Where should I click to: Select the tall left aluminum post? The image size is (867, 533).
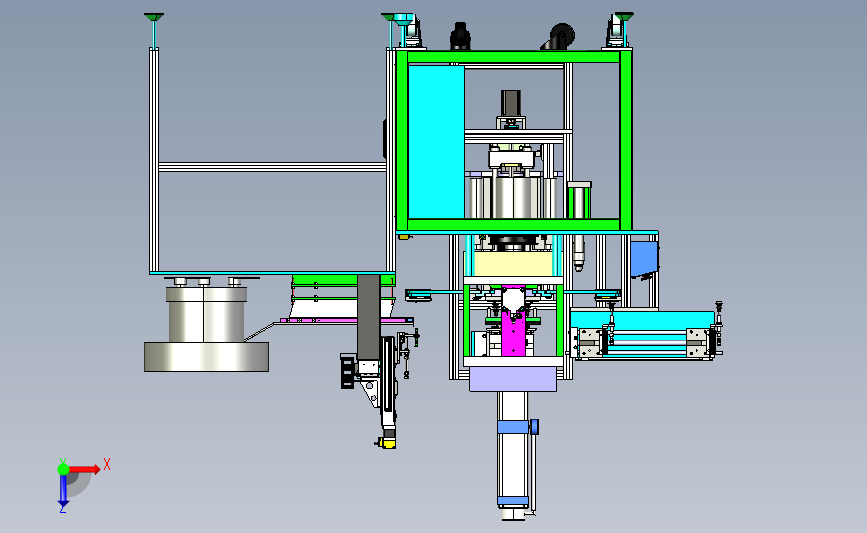click(154, 160)
